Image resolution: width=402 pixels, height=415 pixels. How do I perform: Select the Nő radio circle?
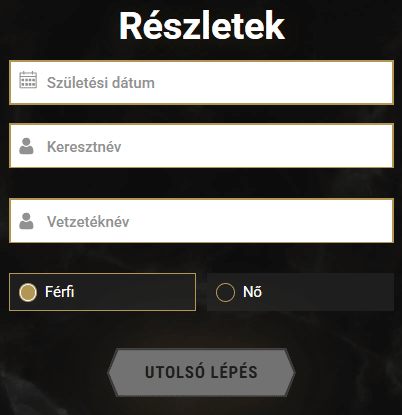coord(225,292)
